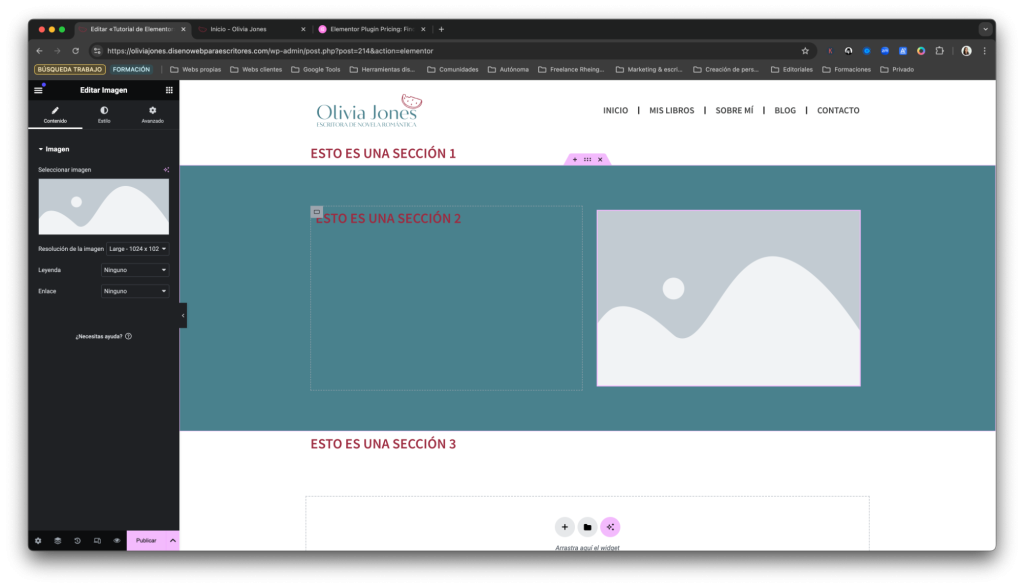Open page settings gear in bottom bar
Image resolution: width=1024 pixels, height=588 pixels.
[38, 540]
